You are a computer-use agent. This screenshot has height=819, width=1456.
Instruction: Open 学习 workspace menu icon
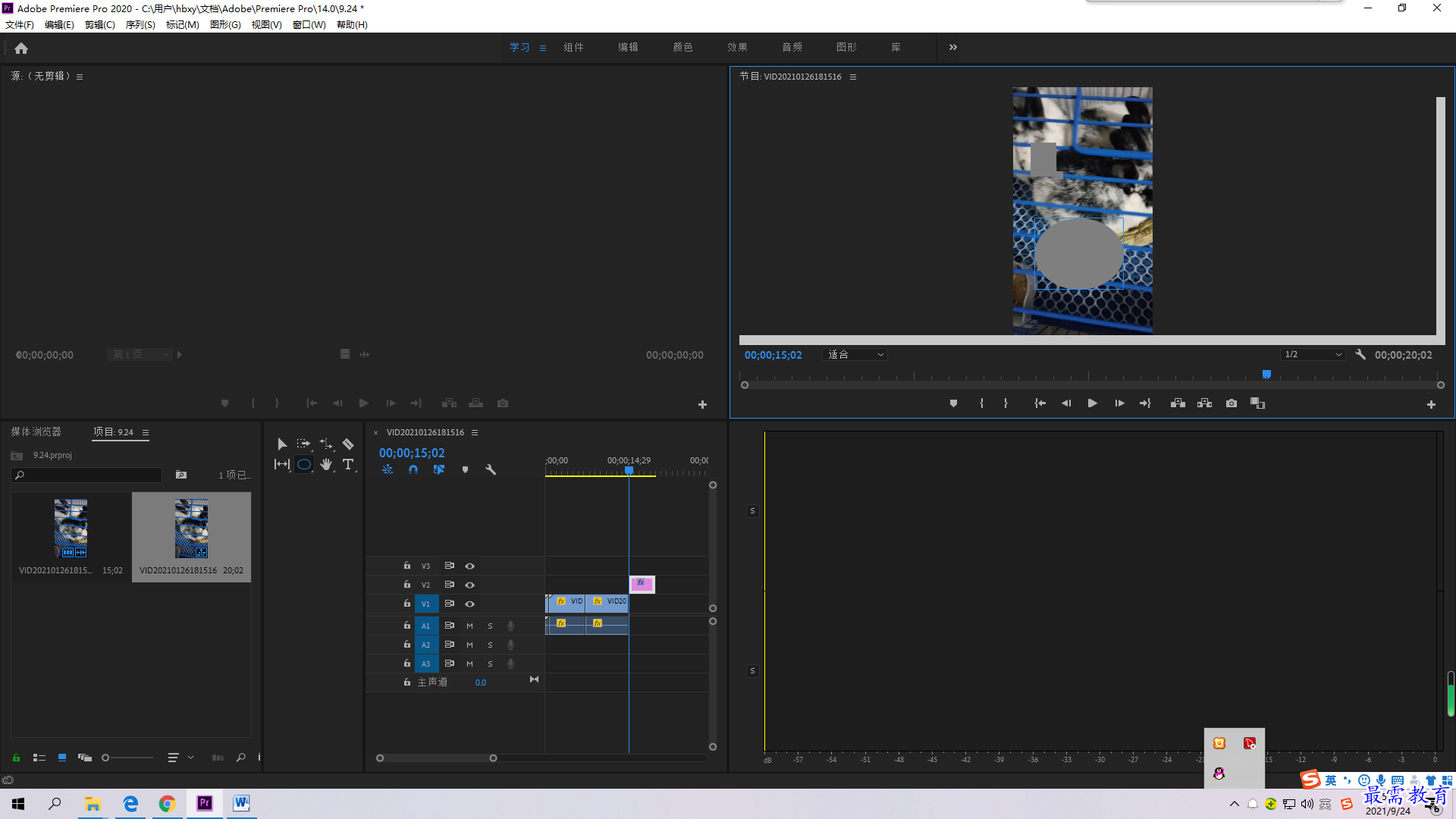point(543,48)
